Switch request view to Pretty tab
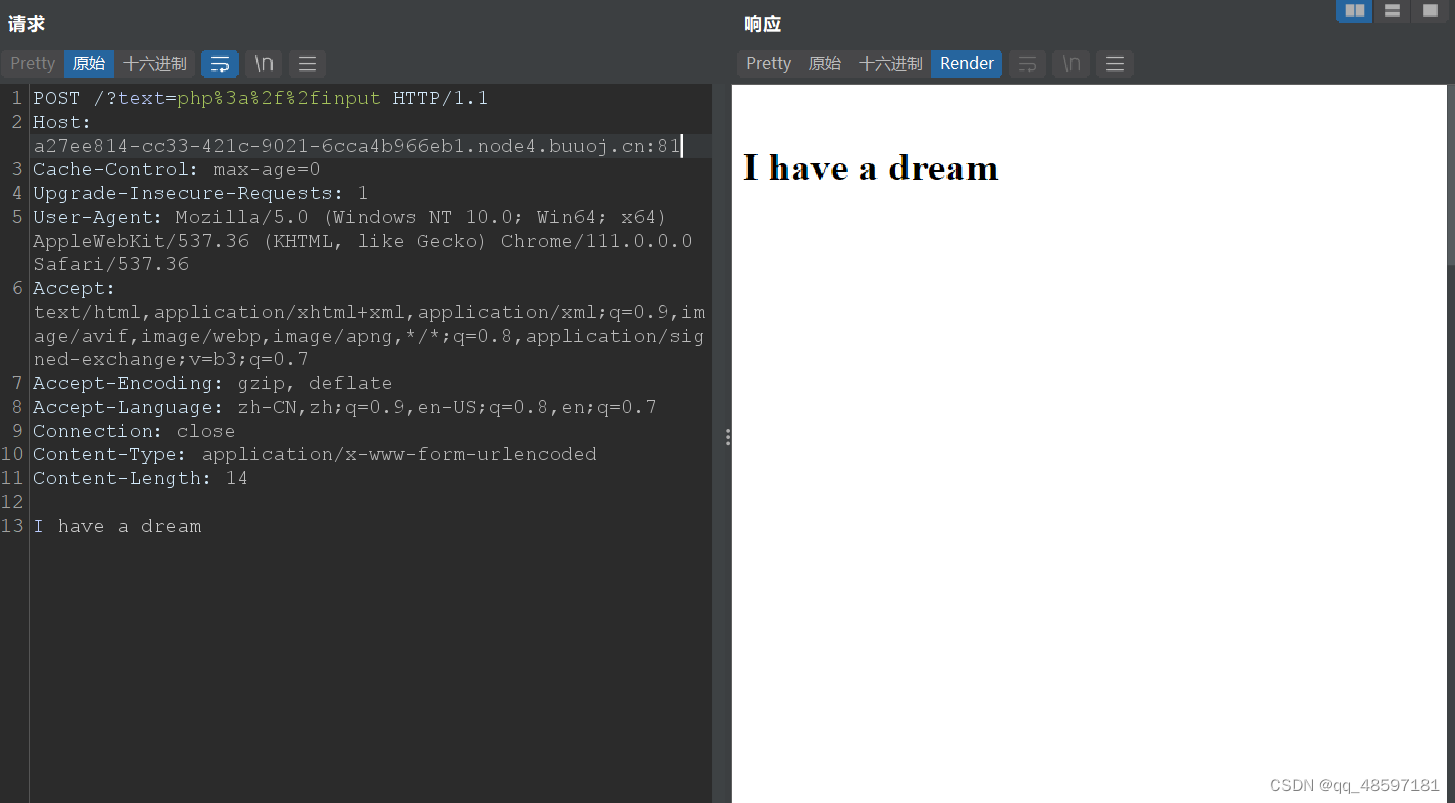Viewport: 1455px width, 803px height. click(x=33, y=63)
